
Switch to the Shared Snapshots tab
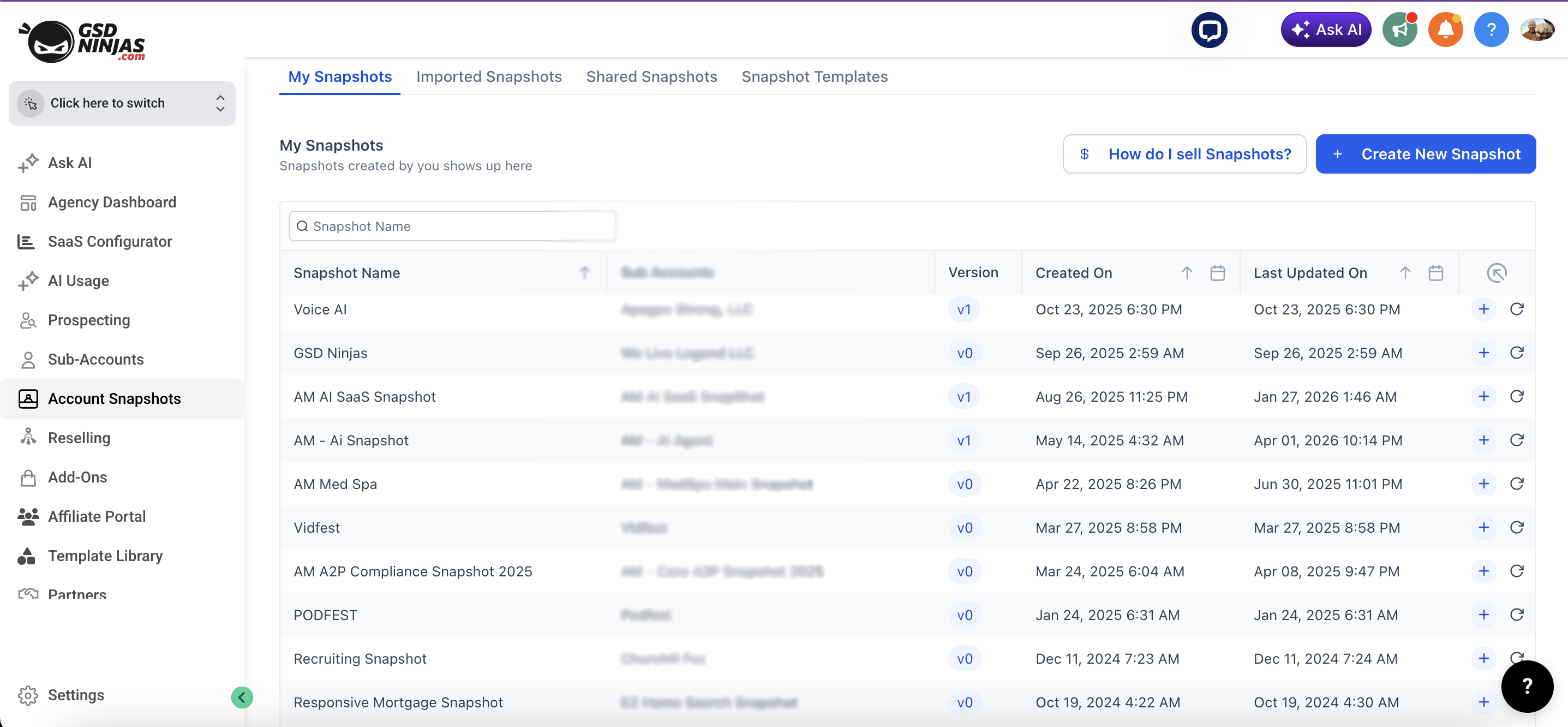[651, 77]
